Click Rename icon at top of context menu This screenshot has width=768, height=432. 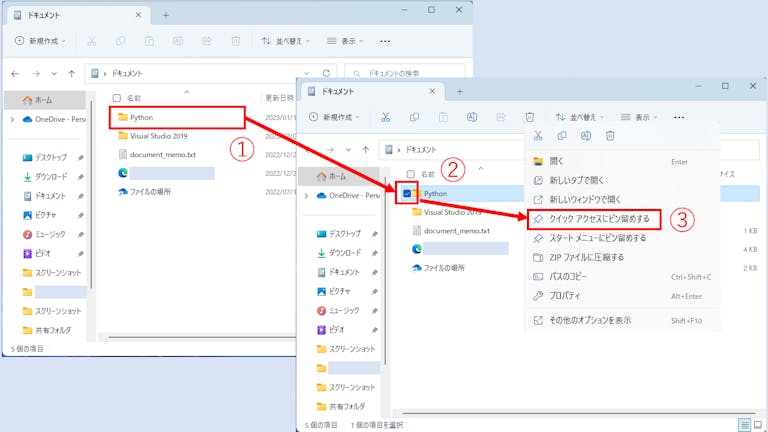[x=586, y=136]
